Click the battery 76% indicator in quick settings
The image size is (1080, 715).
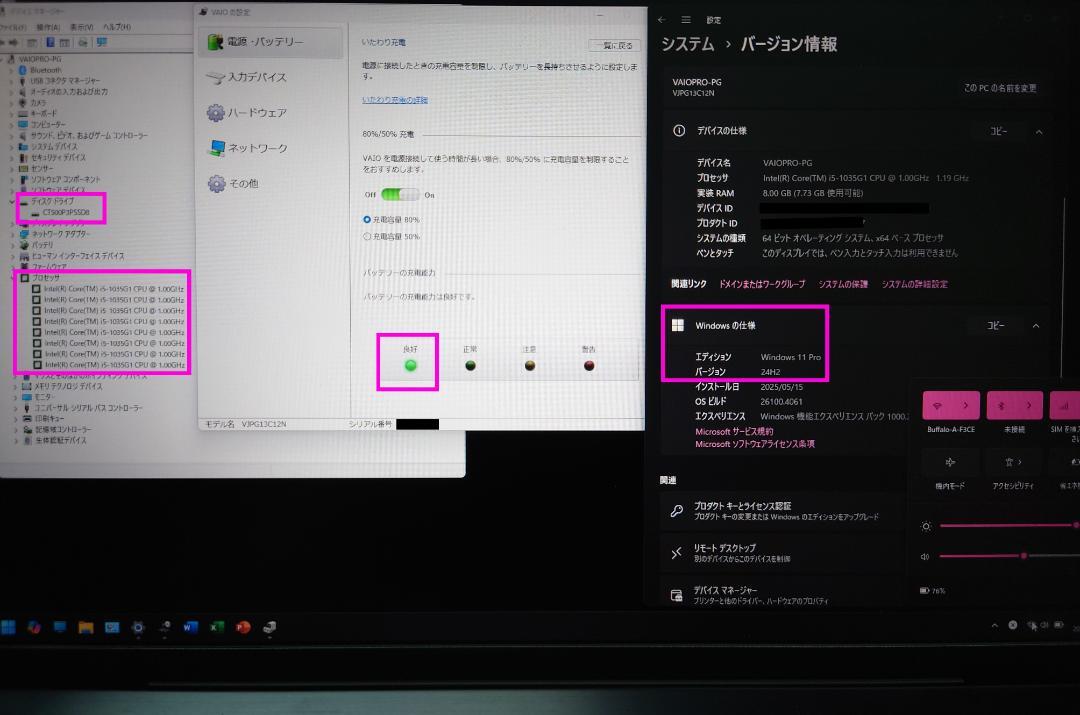tap(933, 590)
